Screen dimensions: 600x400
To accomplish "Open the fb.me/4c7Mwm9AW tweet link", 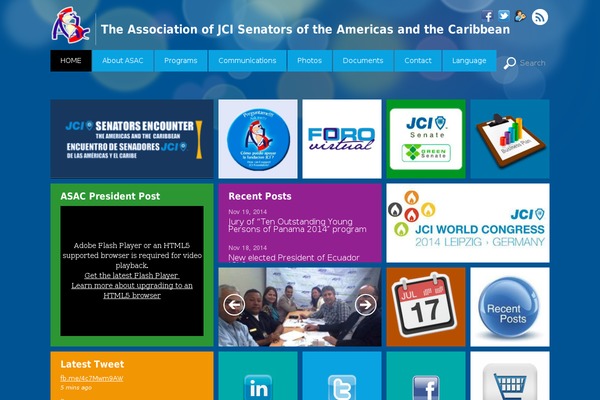I will coord(92,378).
